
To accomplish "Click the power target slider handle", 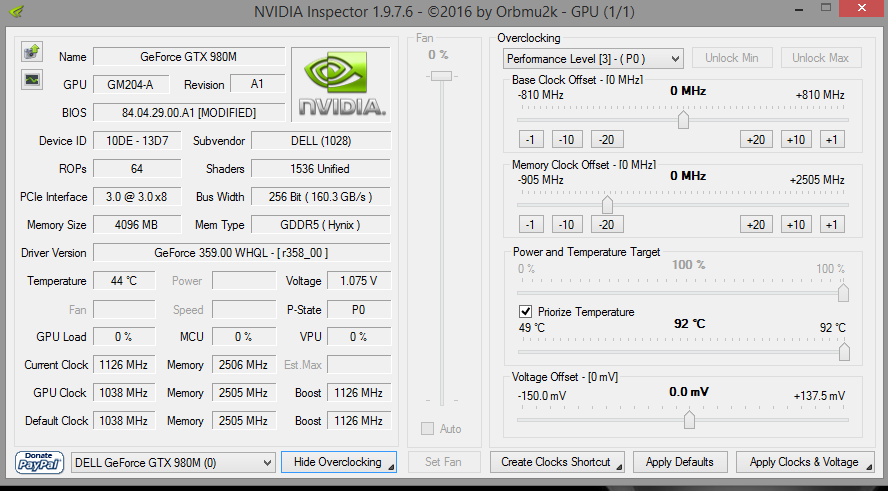I will click(843, 293).
